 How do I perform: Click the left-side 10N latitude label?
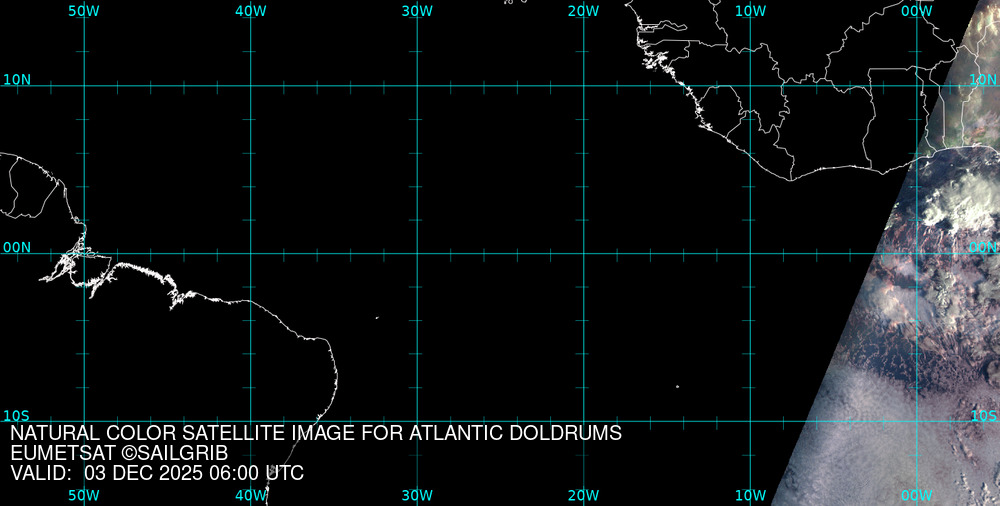point(17,79)
